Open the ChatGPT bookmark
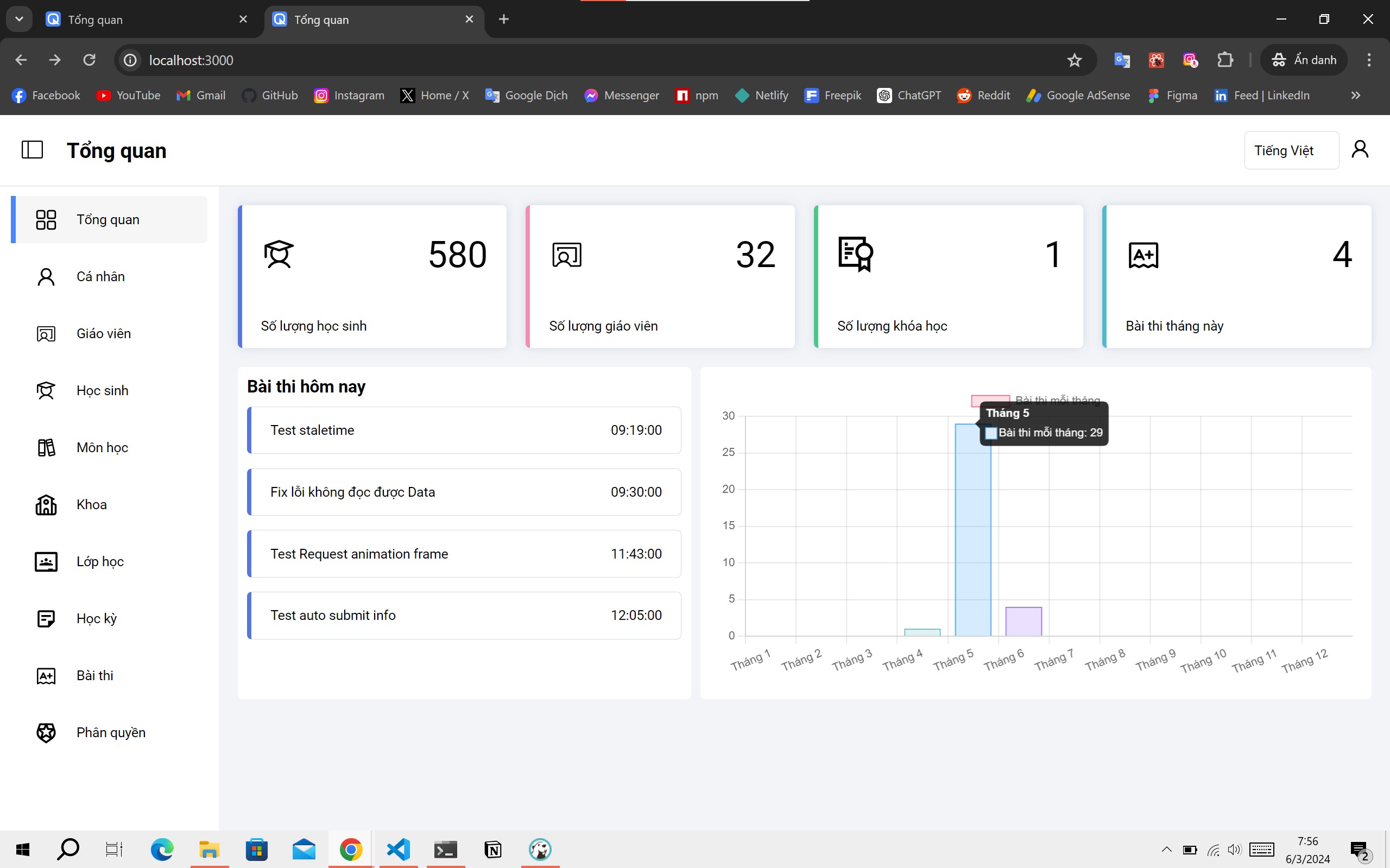This screenshot has height=868, width=1390. point(909,96)
